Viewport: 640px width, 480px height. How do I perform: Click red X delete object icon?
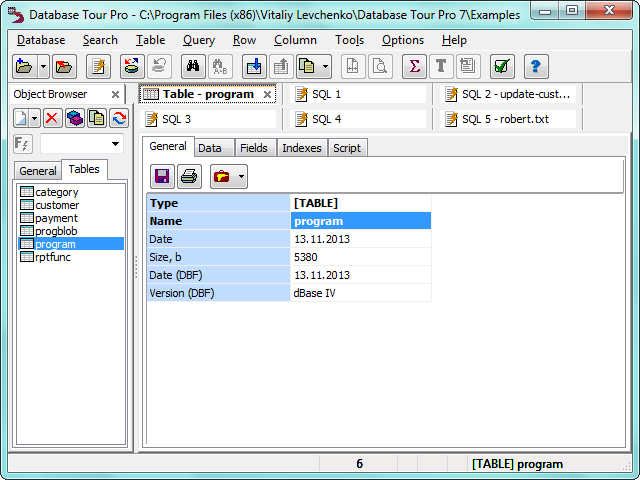(x=52, y=118)
